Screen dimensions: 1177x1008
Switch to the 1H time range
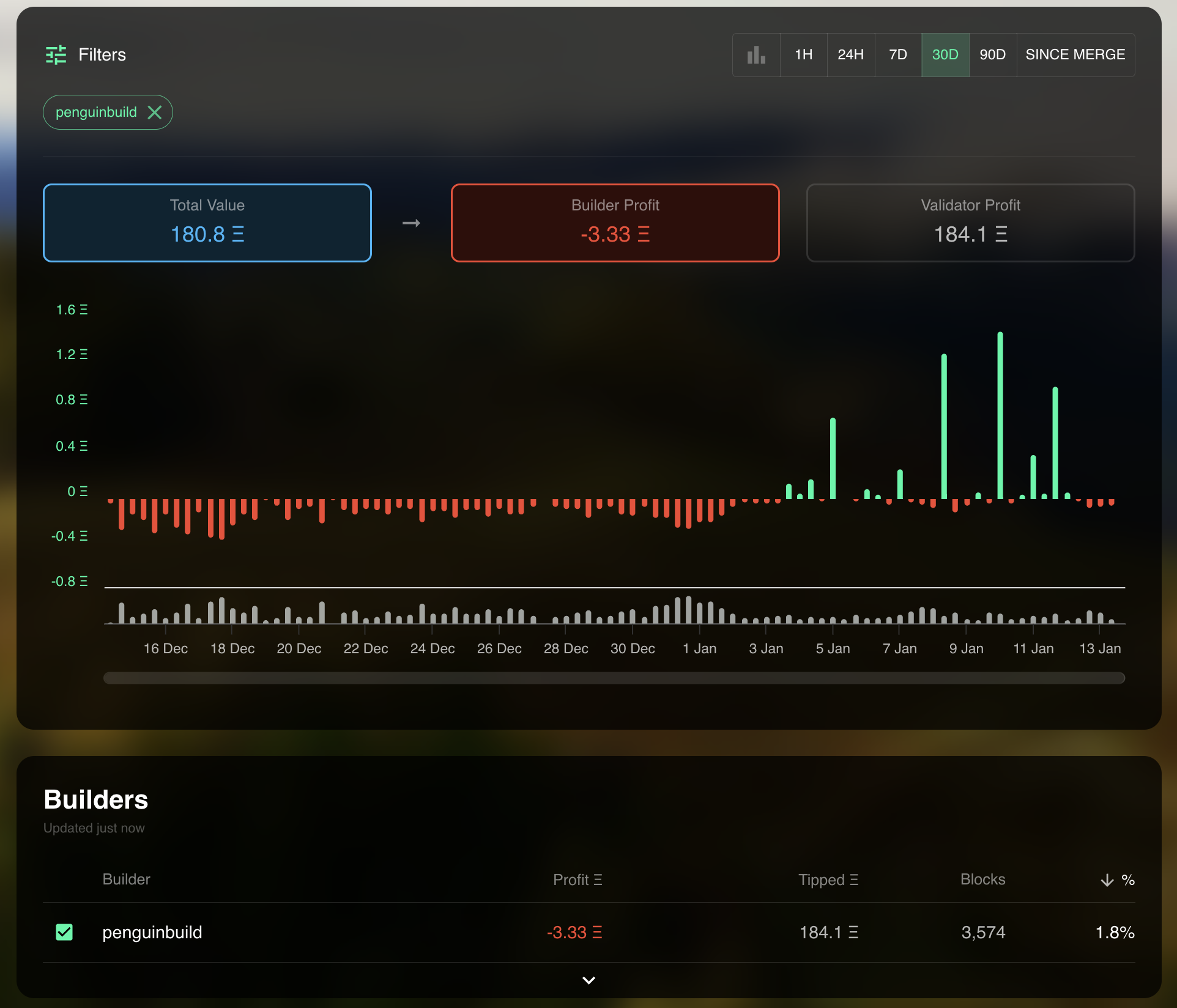[x=803, y=55]
